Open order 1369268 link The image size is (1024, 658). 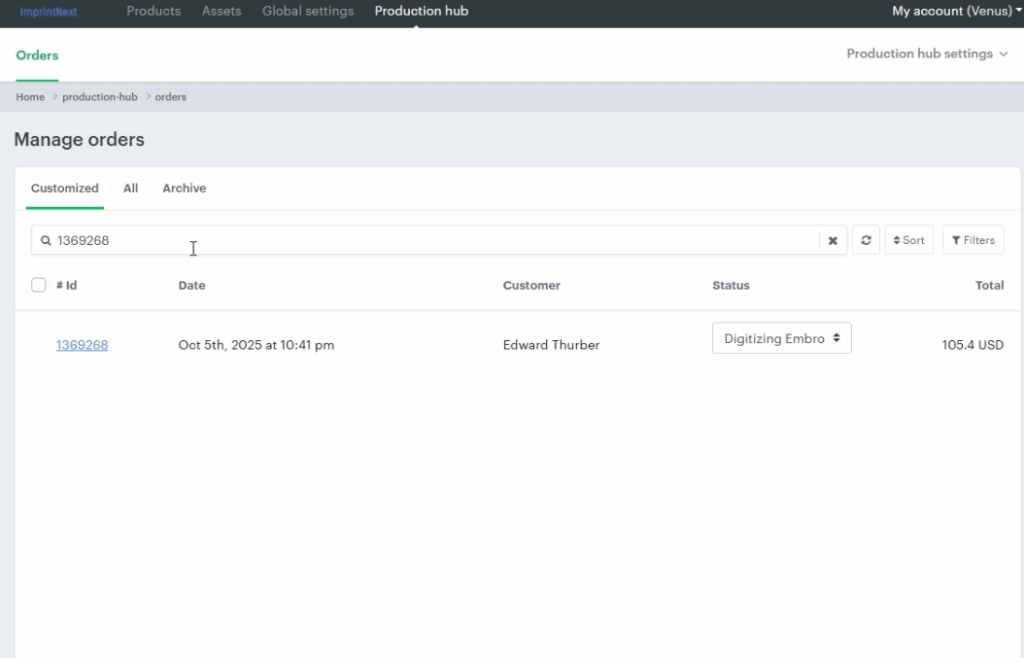[x=82, y=345]
